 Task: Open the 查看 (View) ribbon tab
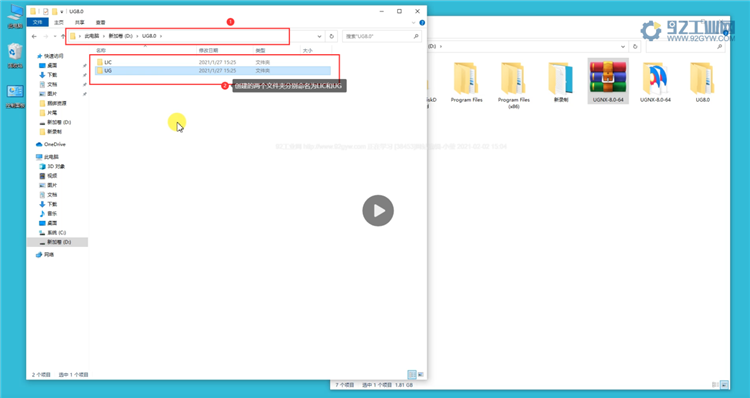(x=100, y=22)
